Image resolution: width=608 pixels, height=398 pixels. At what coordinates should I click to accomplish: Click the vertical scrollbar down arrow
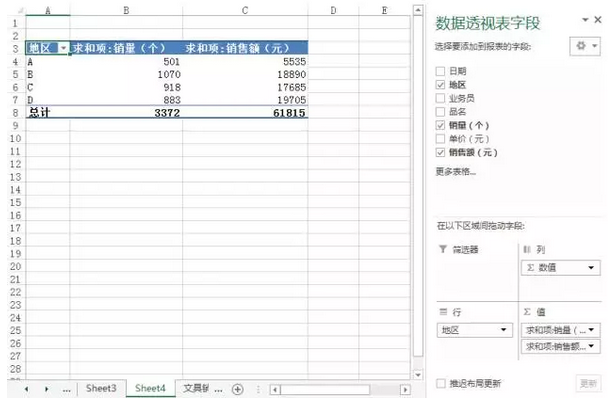(x=418, y=374)
